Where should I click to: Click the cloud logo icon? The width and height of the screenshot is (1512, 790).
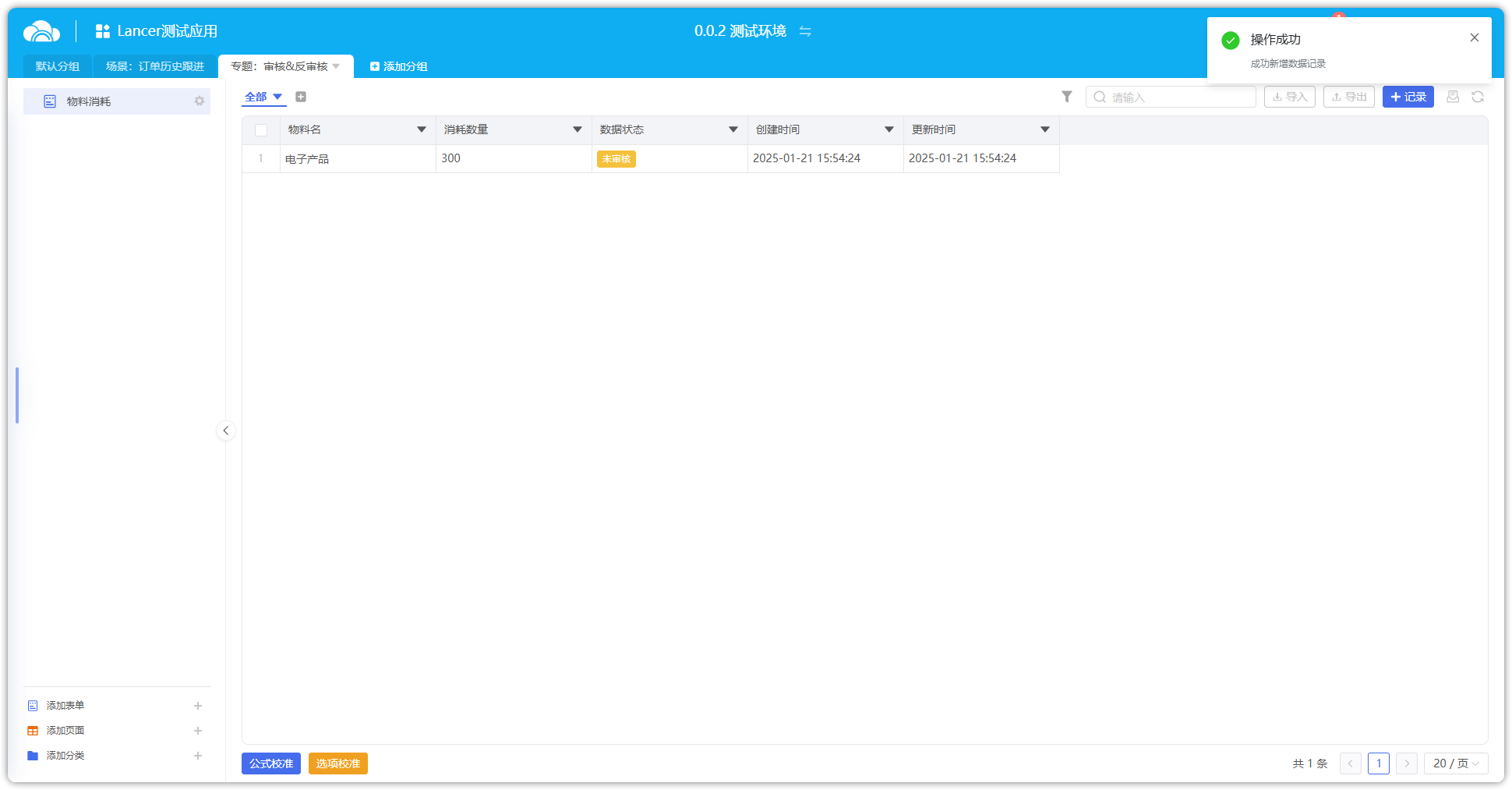click(x=41, y=31)
